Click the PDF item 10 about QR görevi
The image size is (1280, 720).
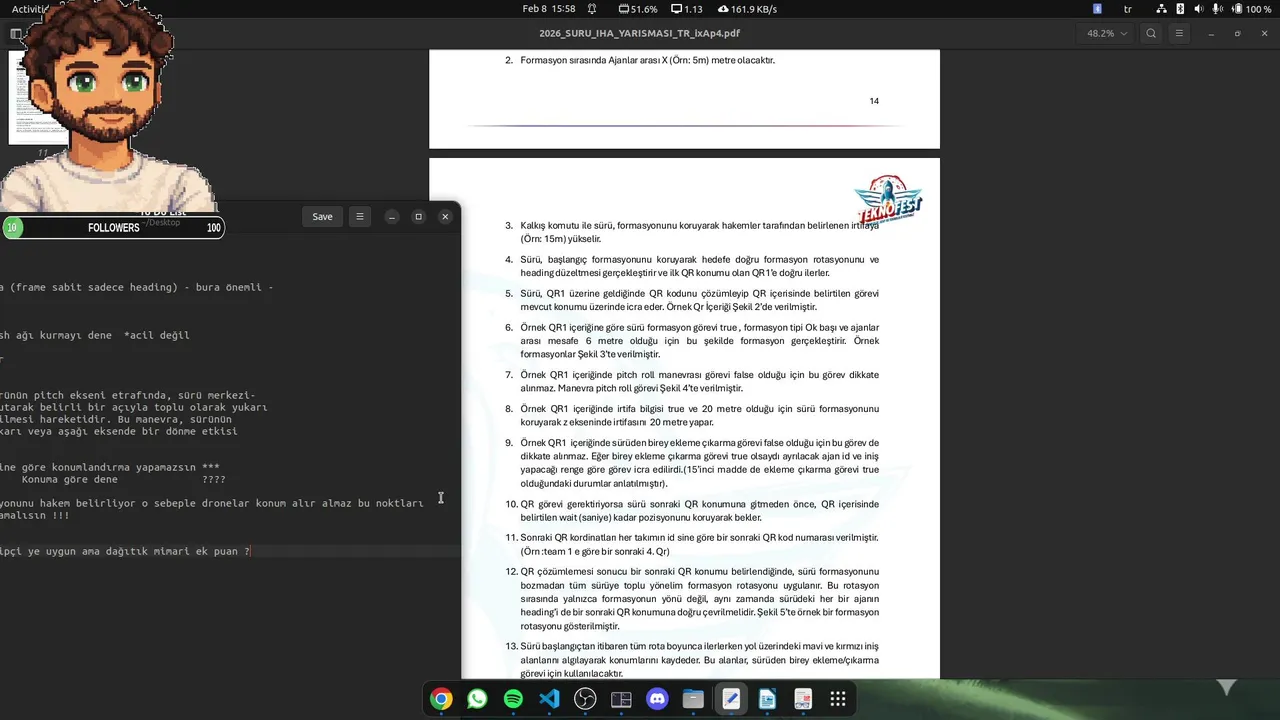(692, 510)
